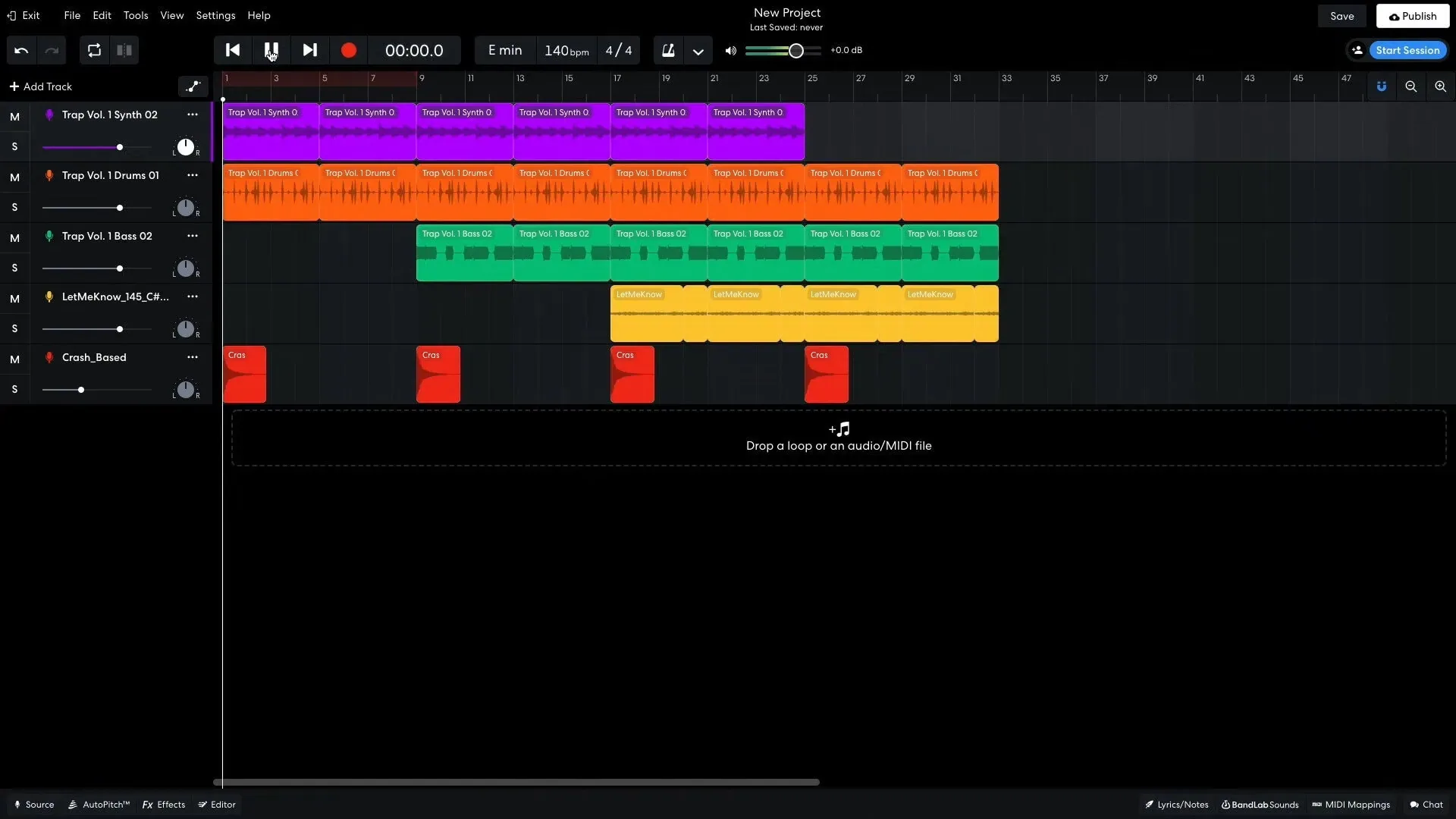Viewport: 1456px width, 819px height.
Task: Open options menu for Drums 01 track
Action: [193, 175]
